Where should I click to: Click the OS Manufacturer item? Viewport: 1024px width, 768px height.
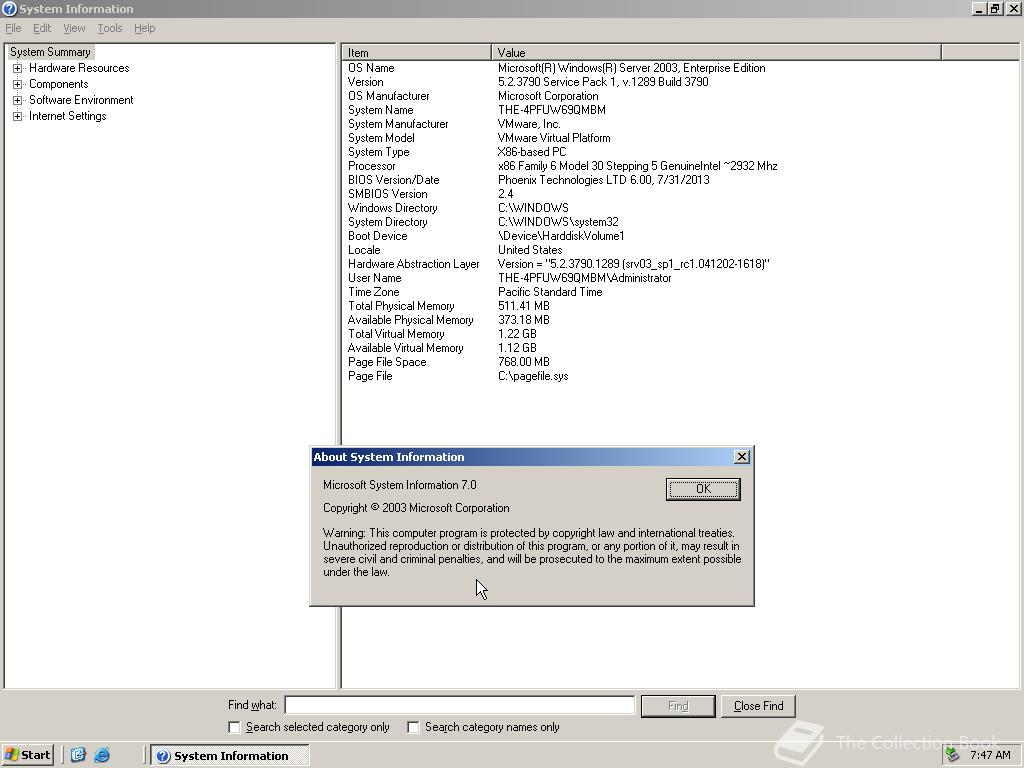389,96
